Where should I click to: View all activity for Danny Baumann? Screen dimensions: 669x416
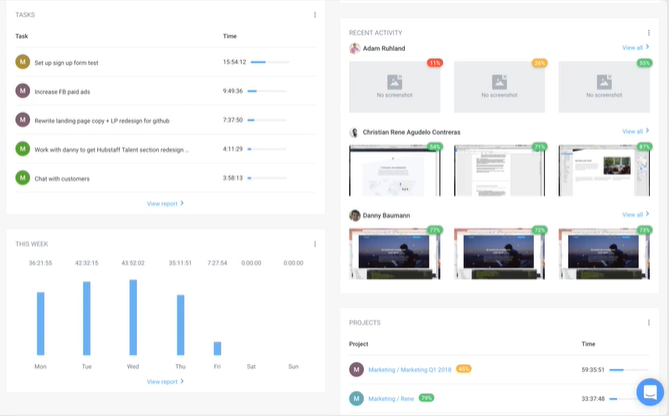636,214
